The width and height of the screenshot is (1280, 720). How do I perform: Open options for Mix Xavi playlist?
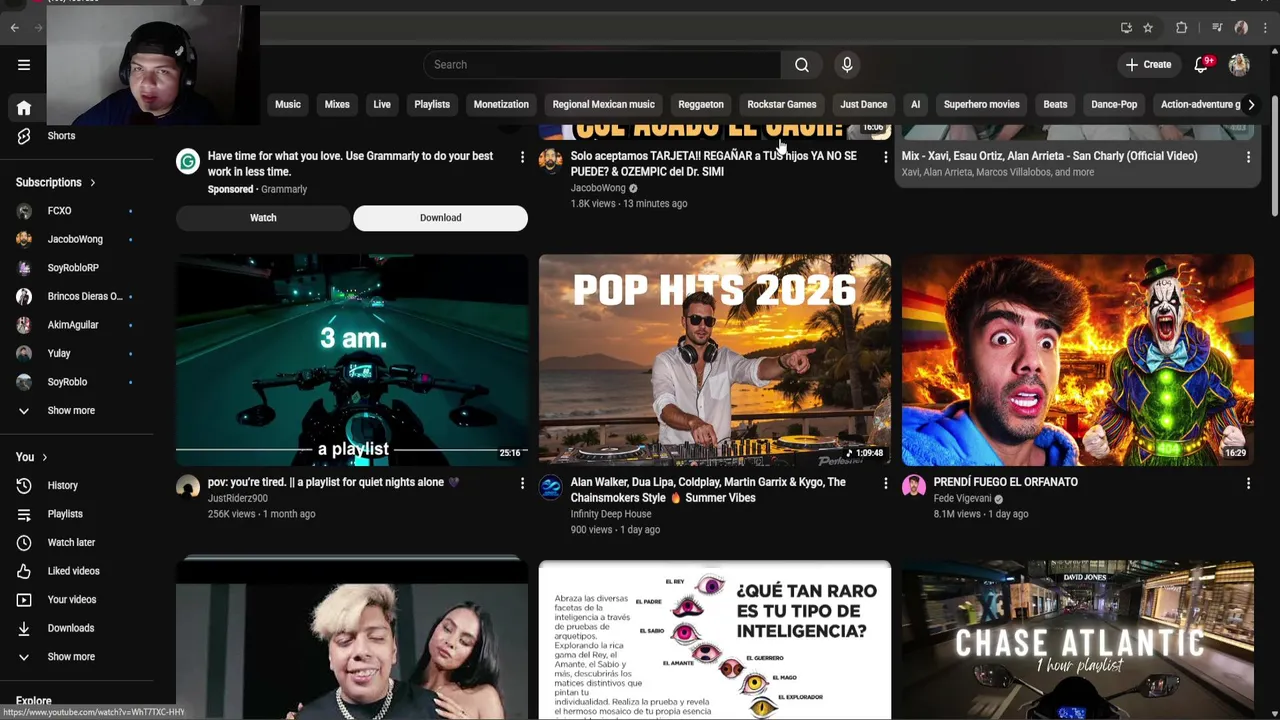[x=1248, y=157]
